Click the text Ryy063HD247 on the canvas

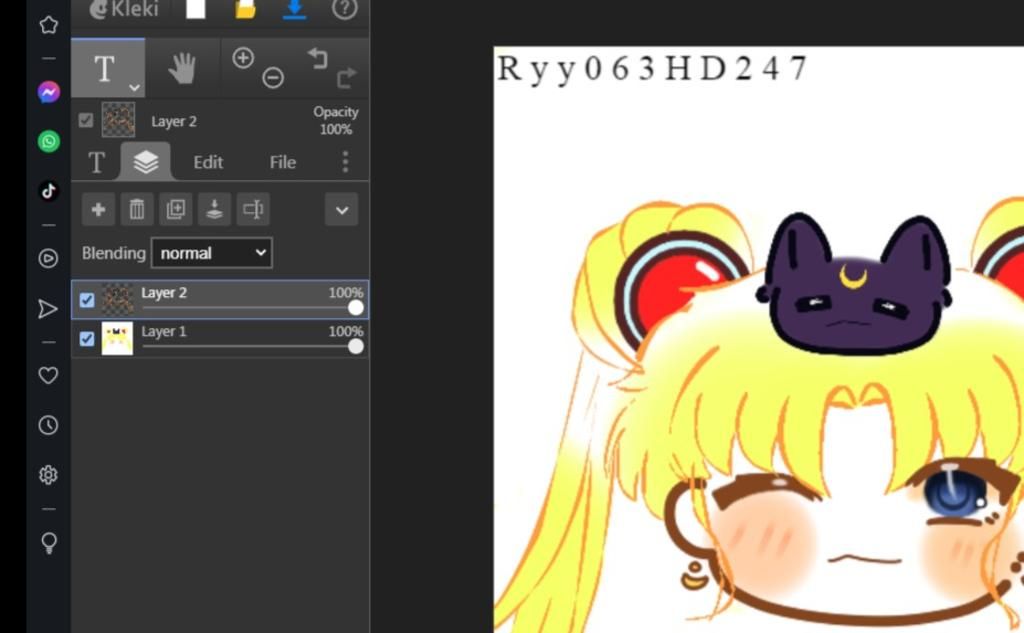click(x=651, y=69)
